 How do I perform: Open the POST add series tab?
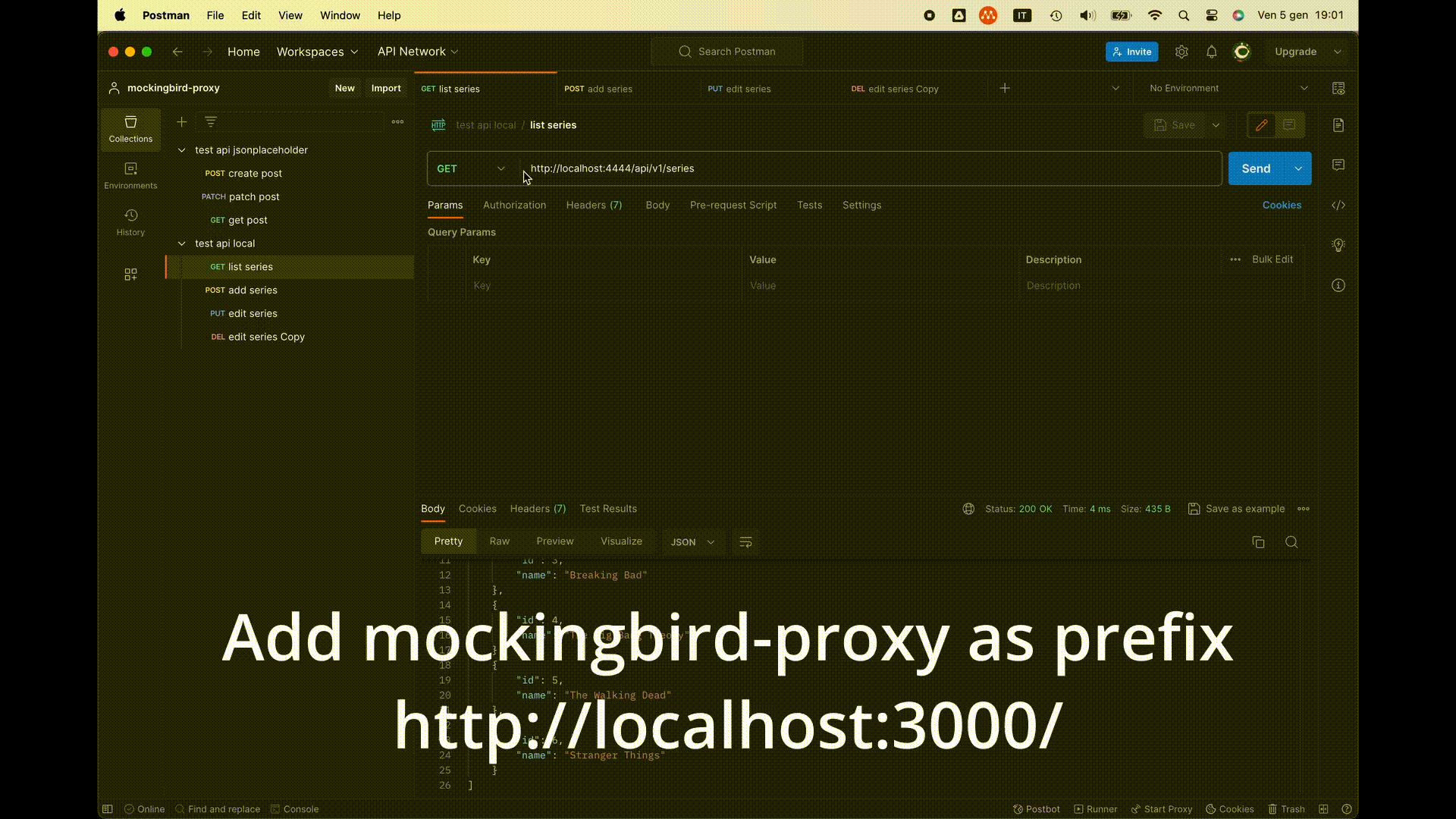[x=598, y=89]
